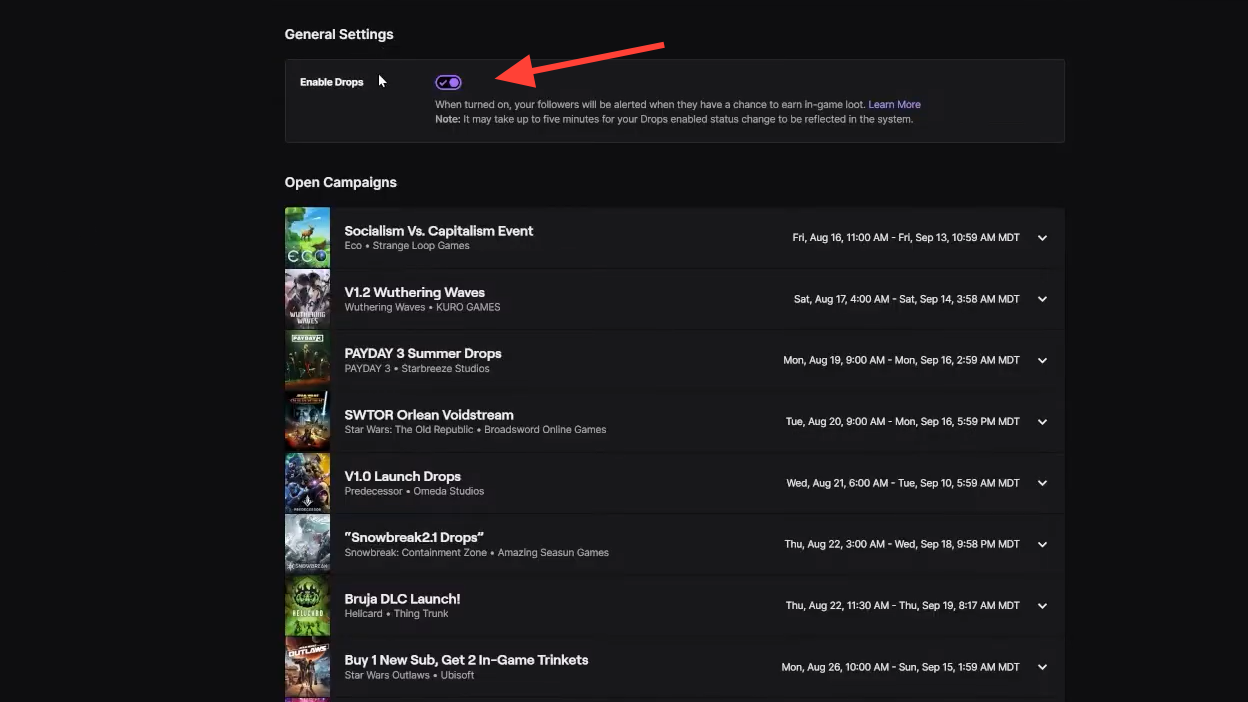Click the Hellcard • Thing Trunk subtitle

(396, 614)
